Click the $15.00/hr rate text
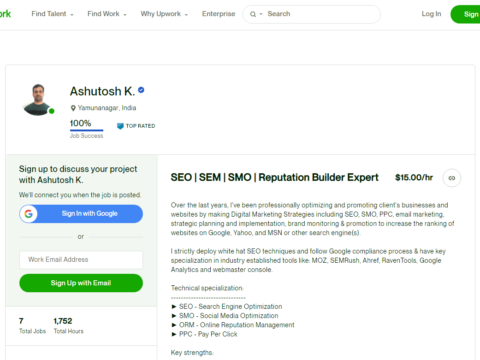480x360 pixels. click(x=414, y=178)
